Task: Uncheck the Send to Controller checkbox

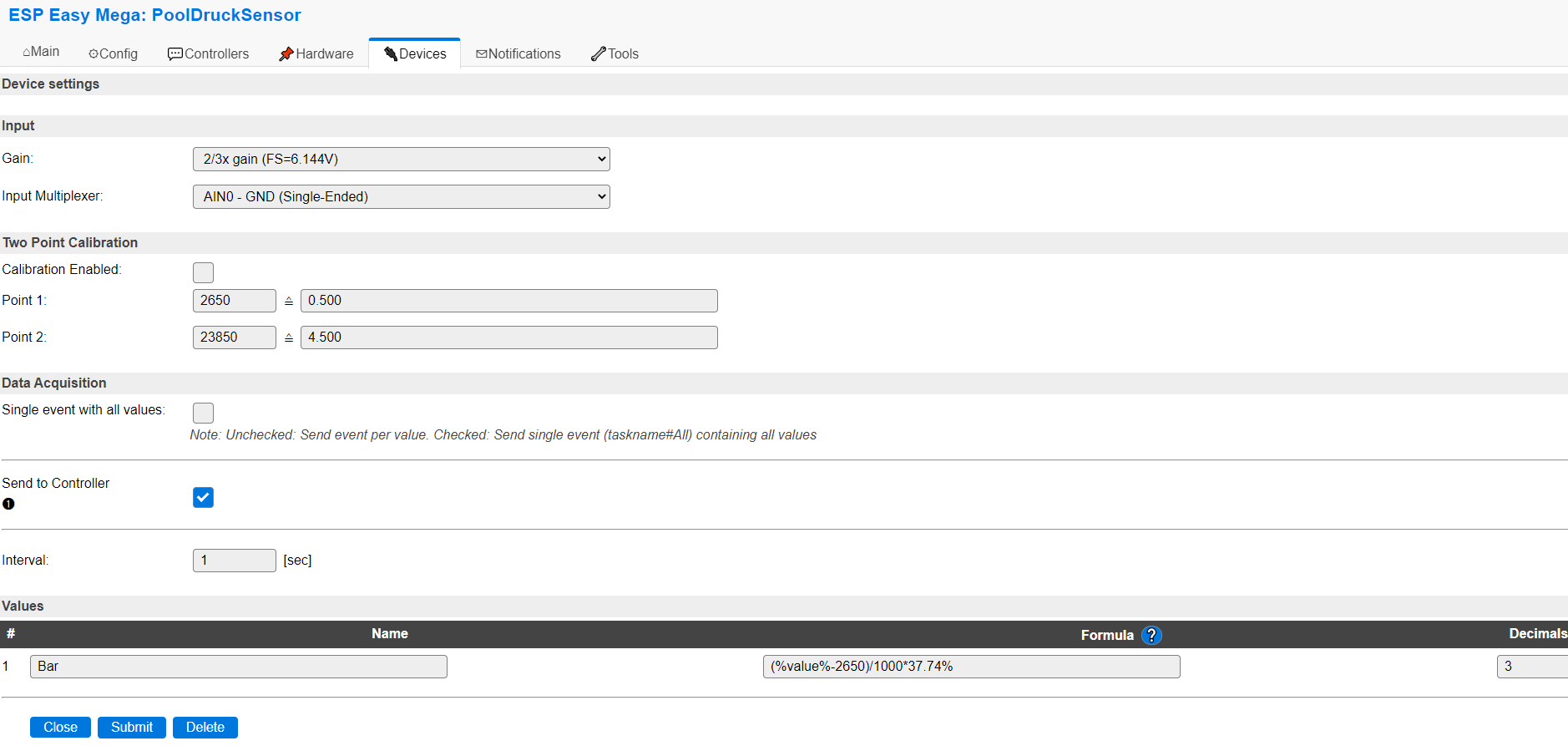Action: [x=203, y=497]
